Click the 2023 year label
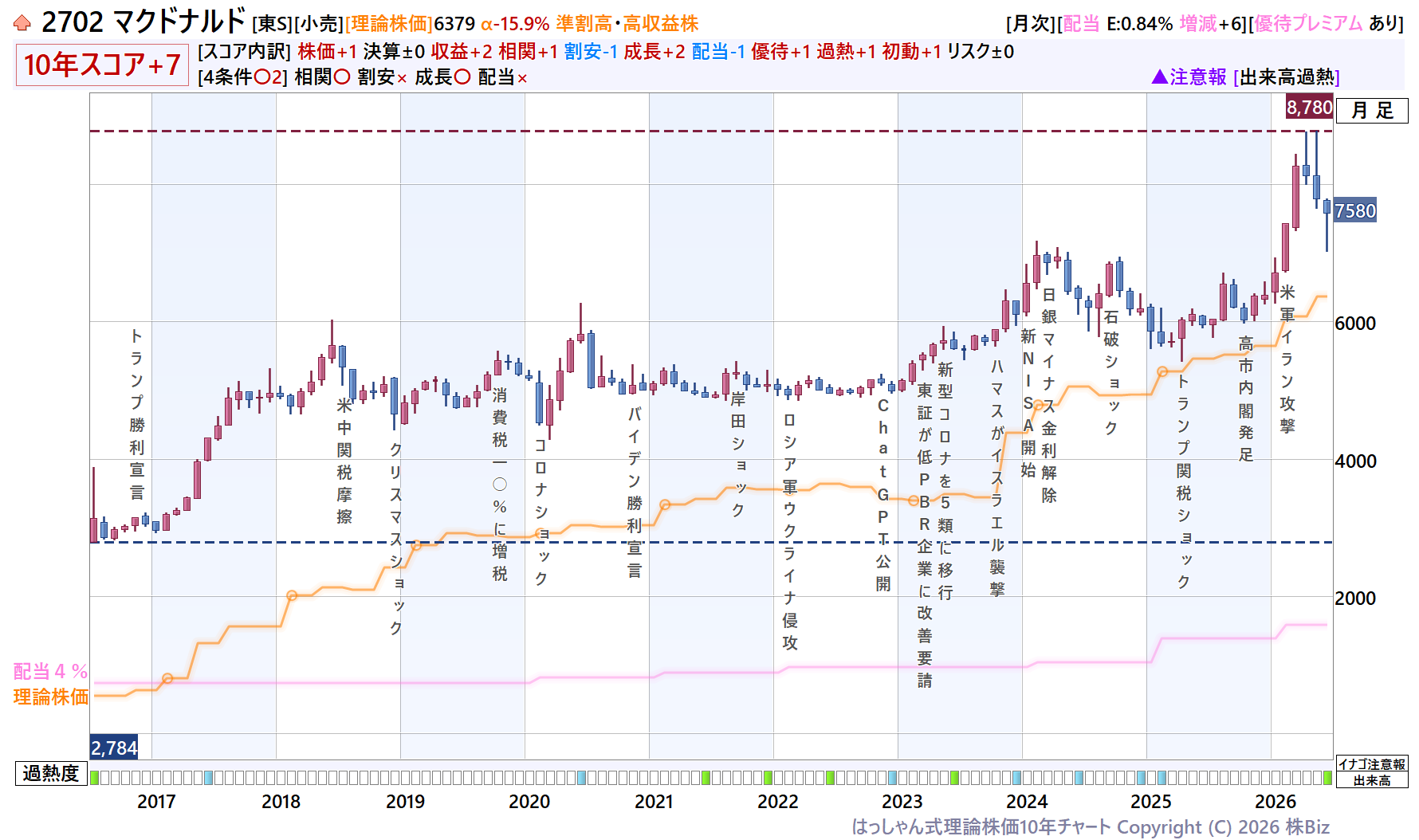This screenshot has width=1419, height=840. tap(902, 801)
